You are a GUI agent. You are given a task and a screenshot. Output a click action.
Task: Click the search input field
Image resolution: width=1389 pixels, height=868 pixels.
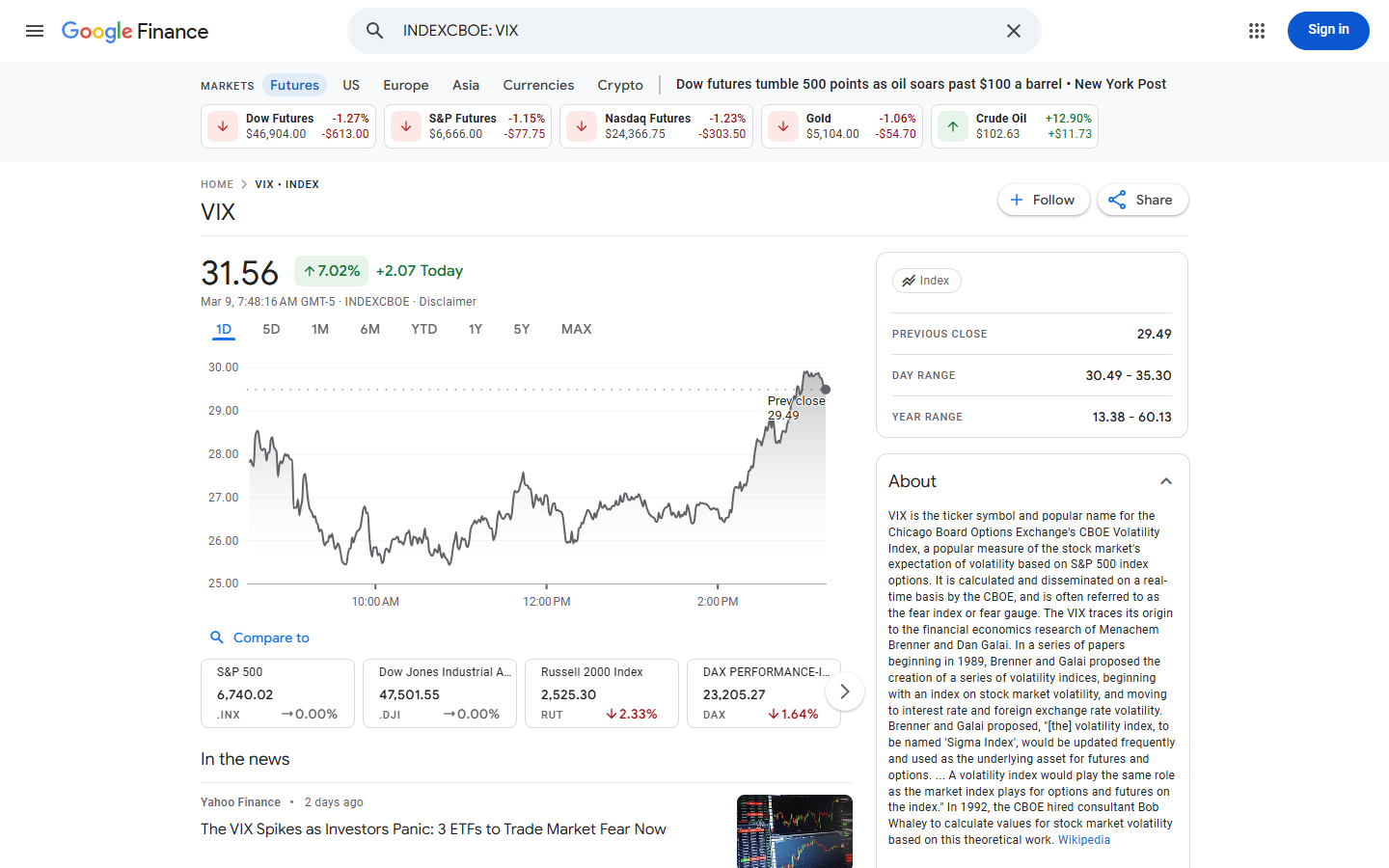click(694, 31)
